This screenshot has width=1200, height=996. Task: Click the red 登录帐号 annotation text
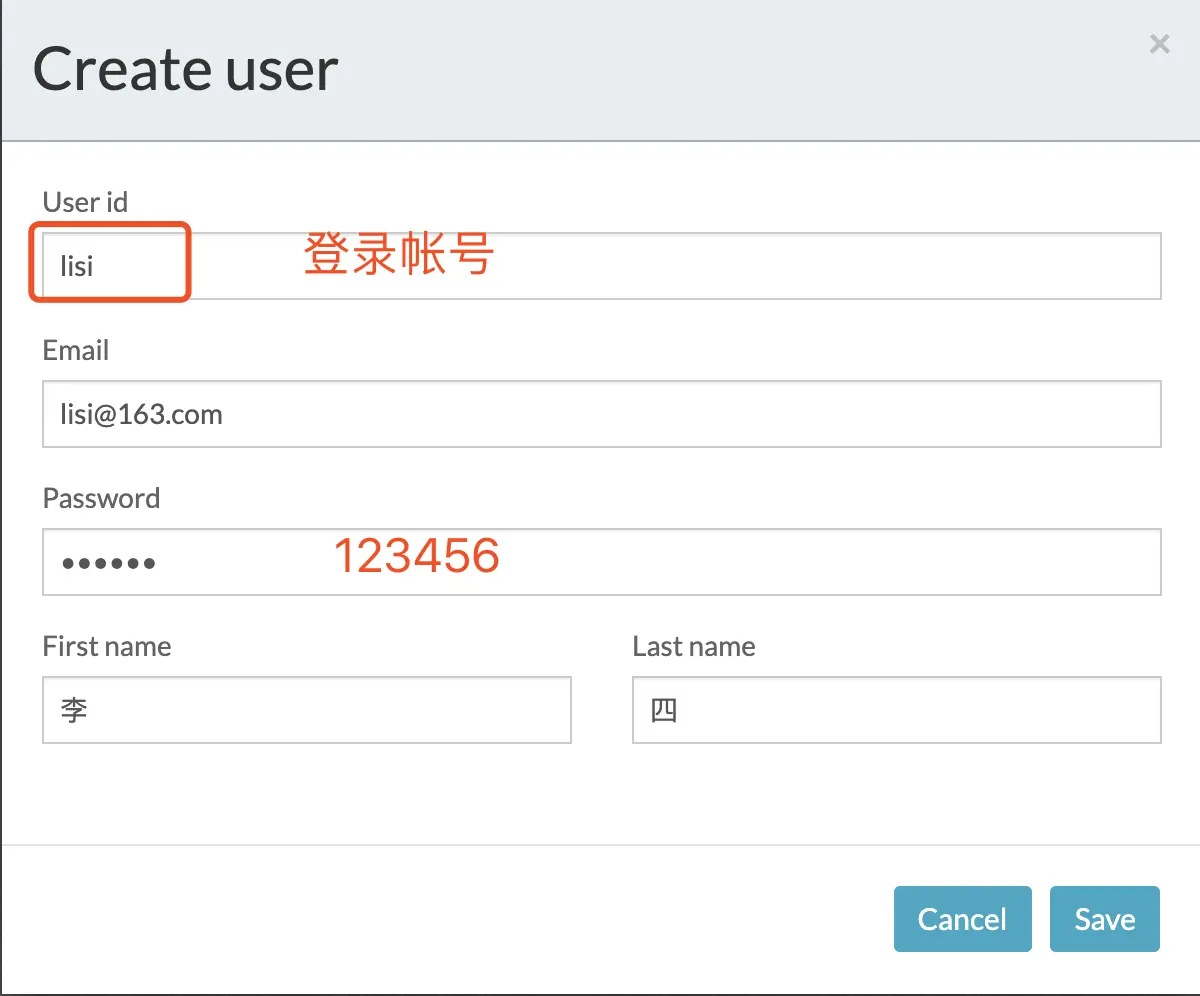tap(399, 254)
